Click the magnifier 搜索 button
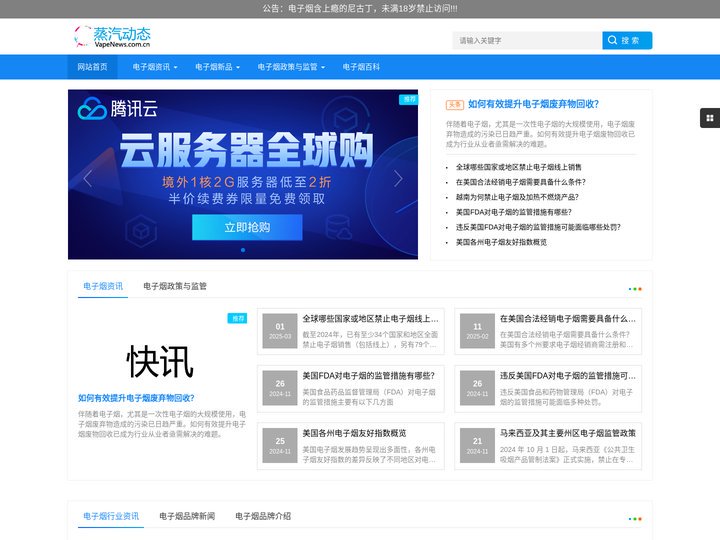This screenshot has width=720, height=540. point(627,40)
